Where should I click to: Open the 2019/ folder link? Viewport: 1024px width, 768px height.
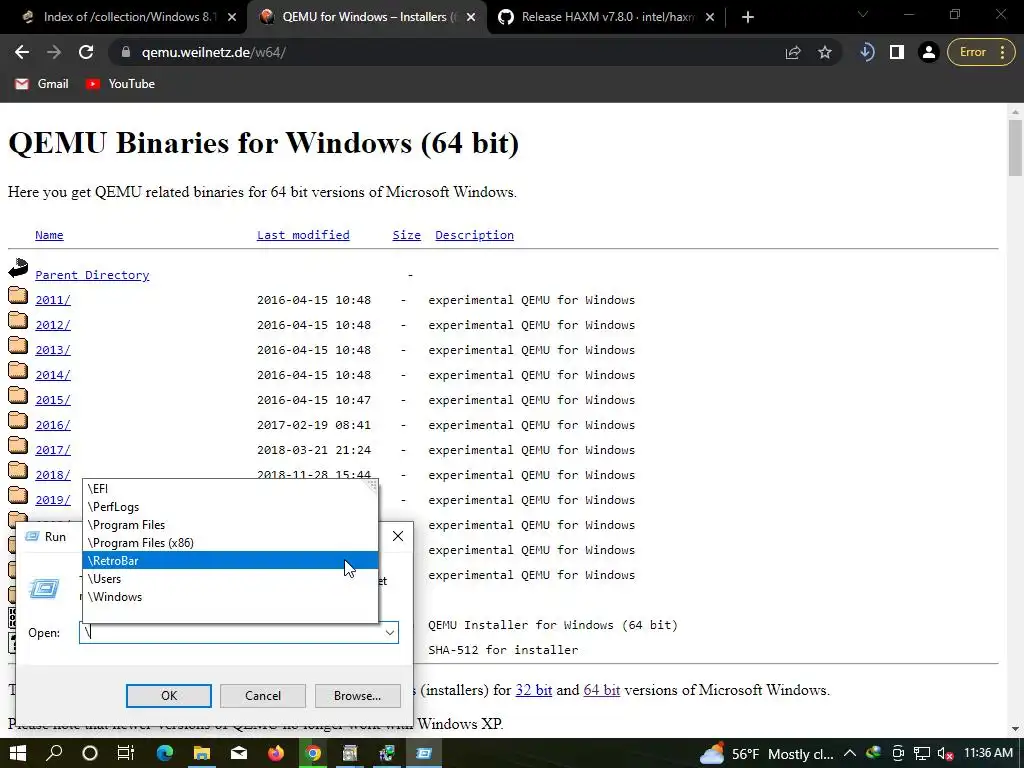coord(53,500)
